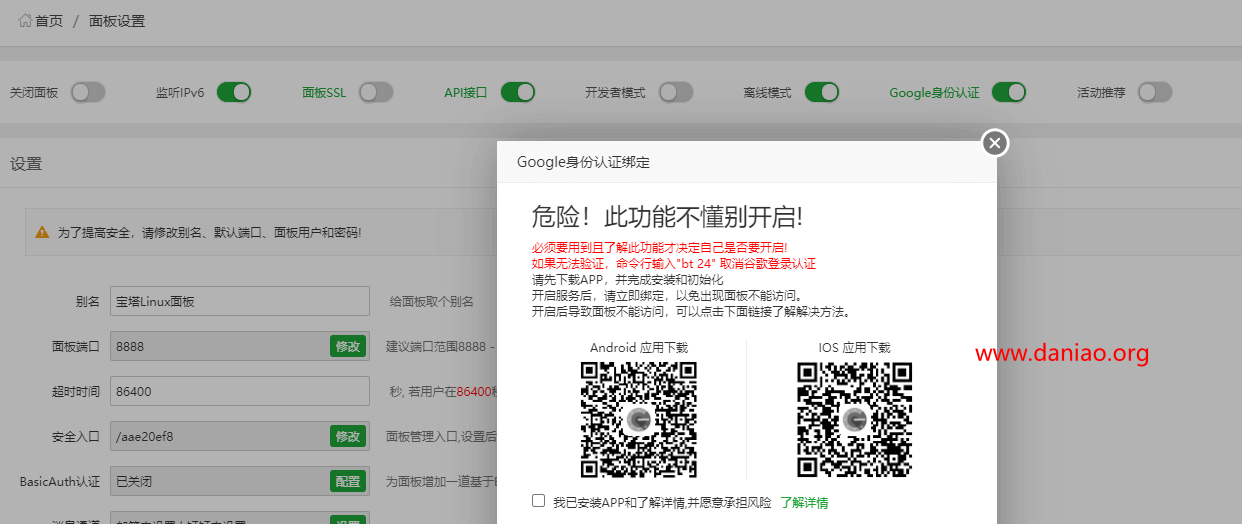This screenshot has width=1242, height=524.
Task: Click the red "bt 24" warning line
Action: (x=674, y=264)
